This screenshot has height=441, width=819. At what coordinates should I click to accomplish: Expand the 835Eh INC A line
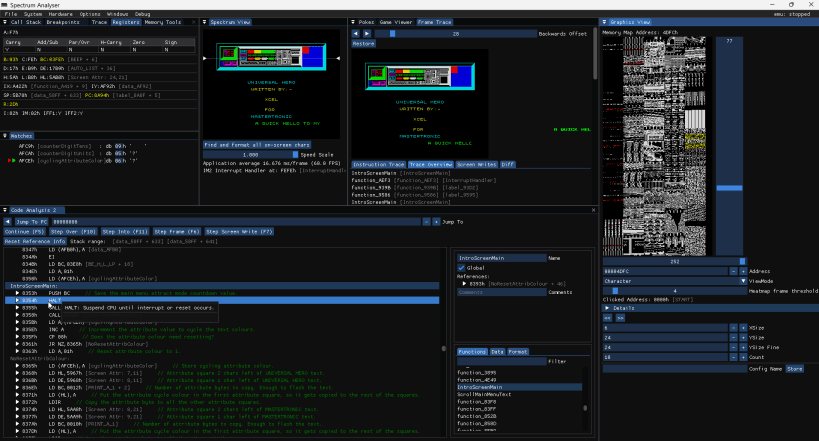click(17, 330)
